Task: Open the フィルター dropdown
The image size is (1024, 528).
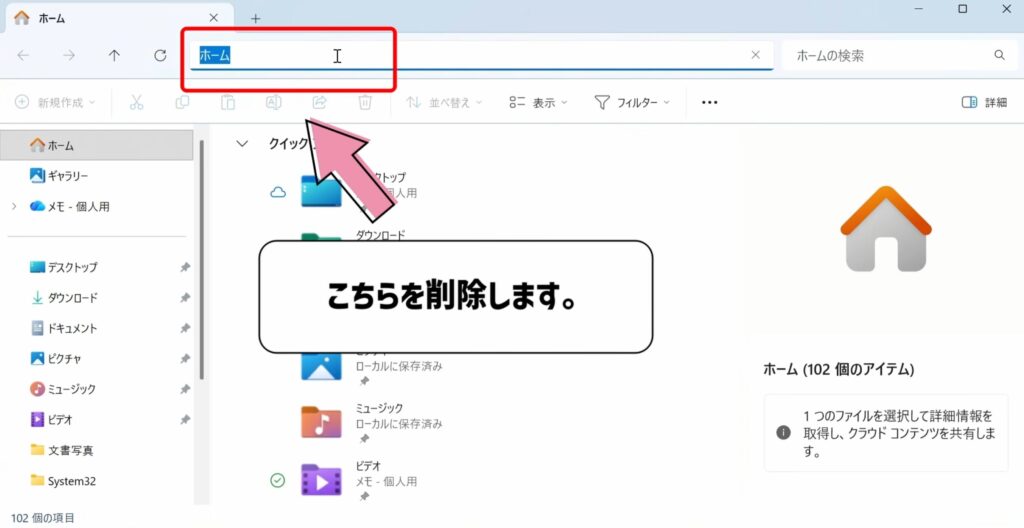Action: click(x=632, y=102)
